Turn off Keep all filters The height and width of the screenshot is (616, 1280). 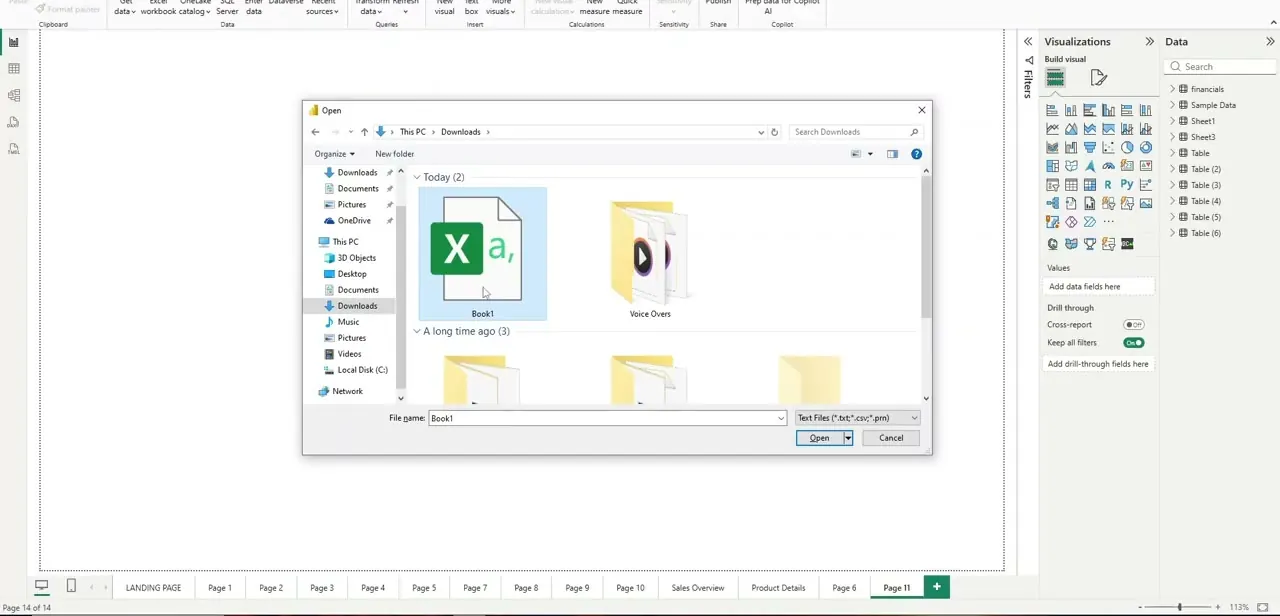point(1133,343)
